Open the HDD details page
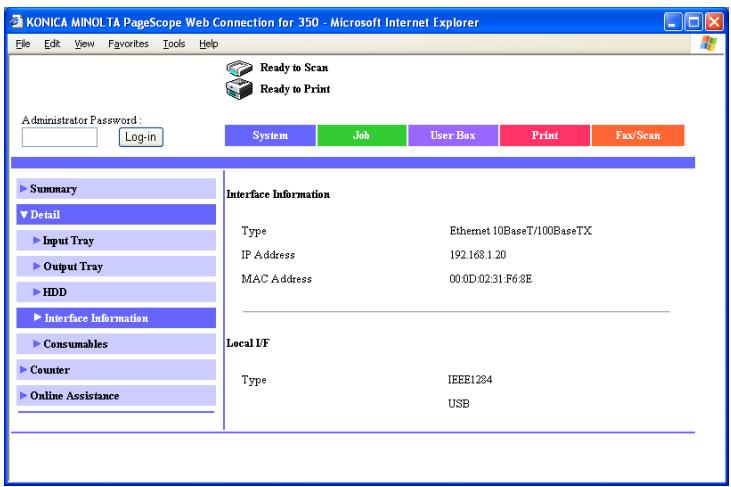Image resolution: width=731 pixels, height=487 pixels. pyautogui.click(x=116, y=292)
